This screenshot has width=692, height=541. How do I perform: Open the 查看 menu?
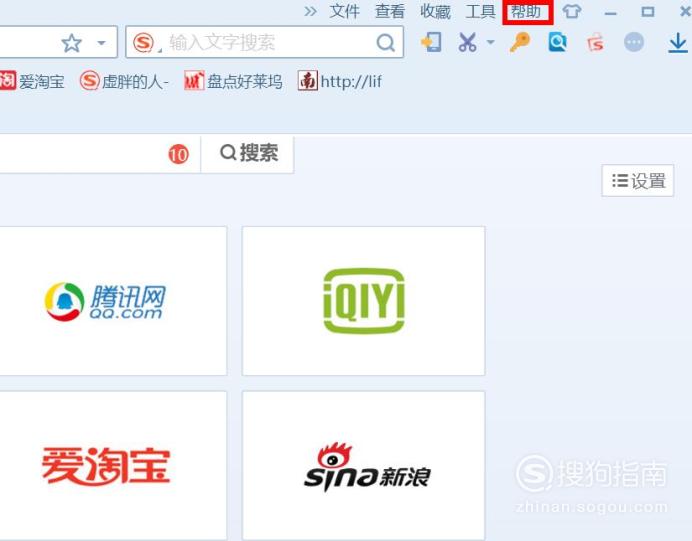coord(390,11)
